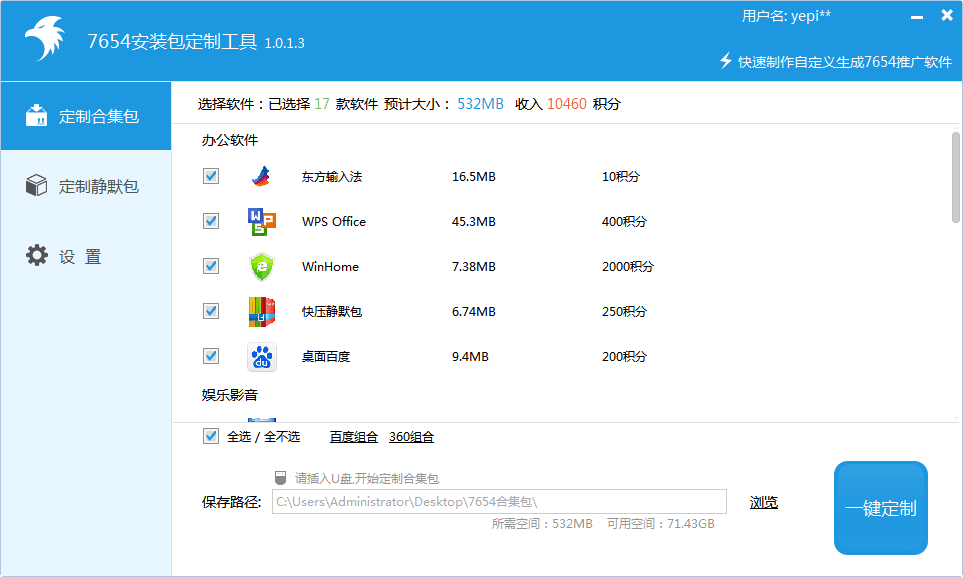Click the 保存路径 input field
The height and width of the screenshot is (577, 963).
pyautogui.click(x=499, y=501)
